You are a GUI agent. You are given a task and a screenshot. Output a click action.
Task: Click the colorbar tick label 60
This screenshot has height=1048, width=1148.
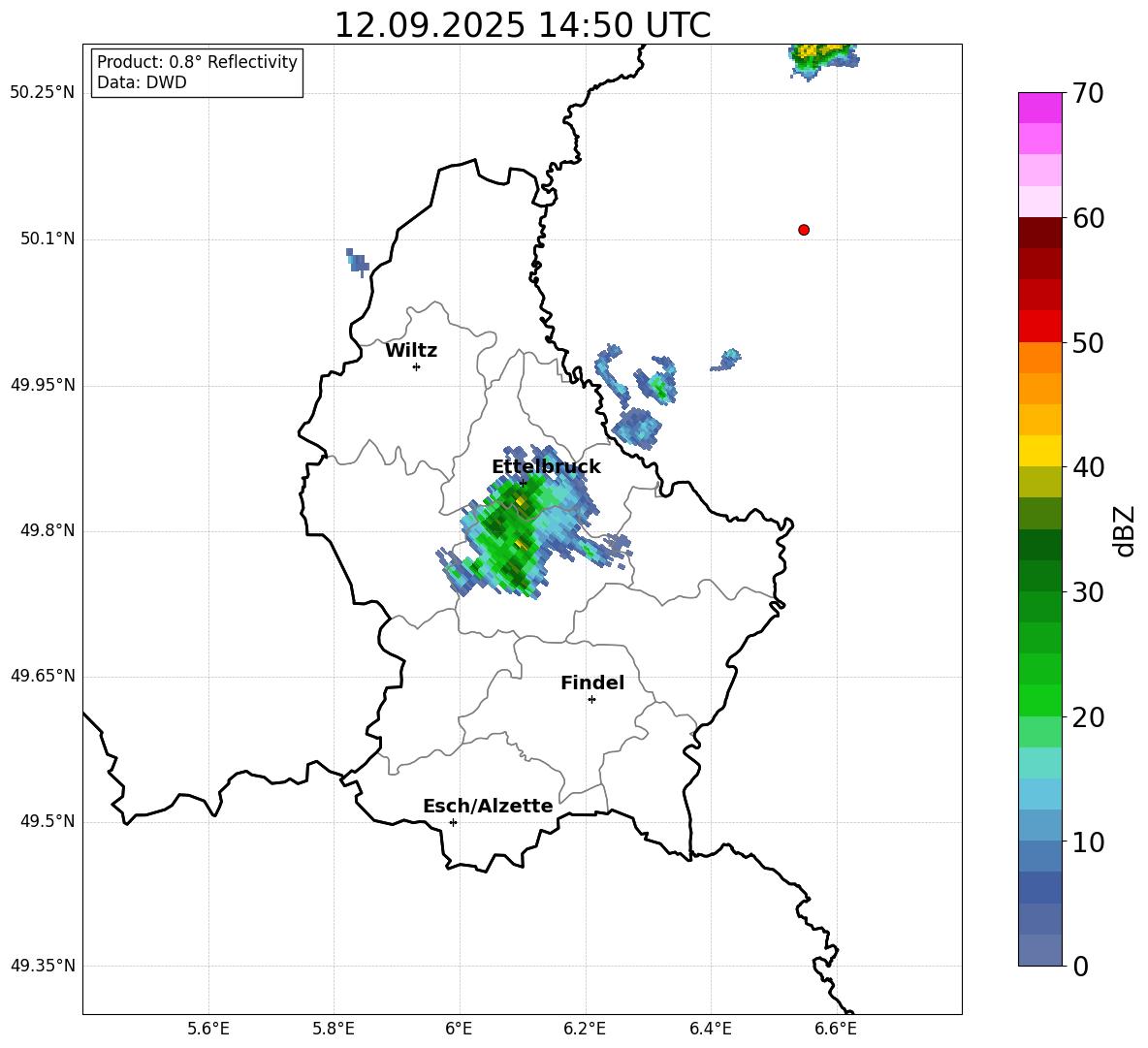pyautogui.click(x=1088, y=218)
